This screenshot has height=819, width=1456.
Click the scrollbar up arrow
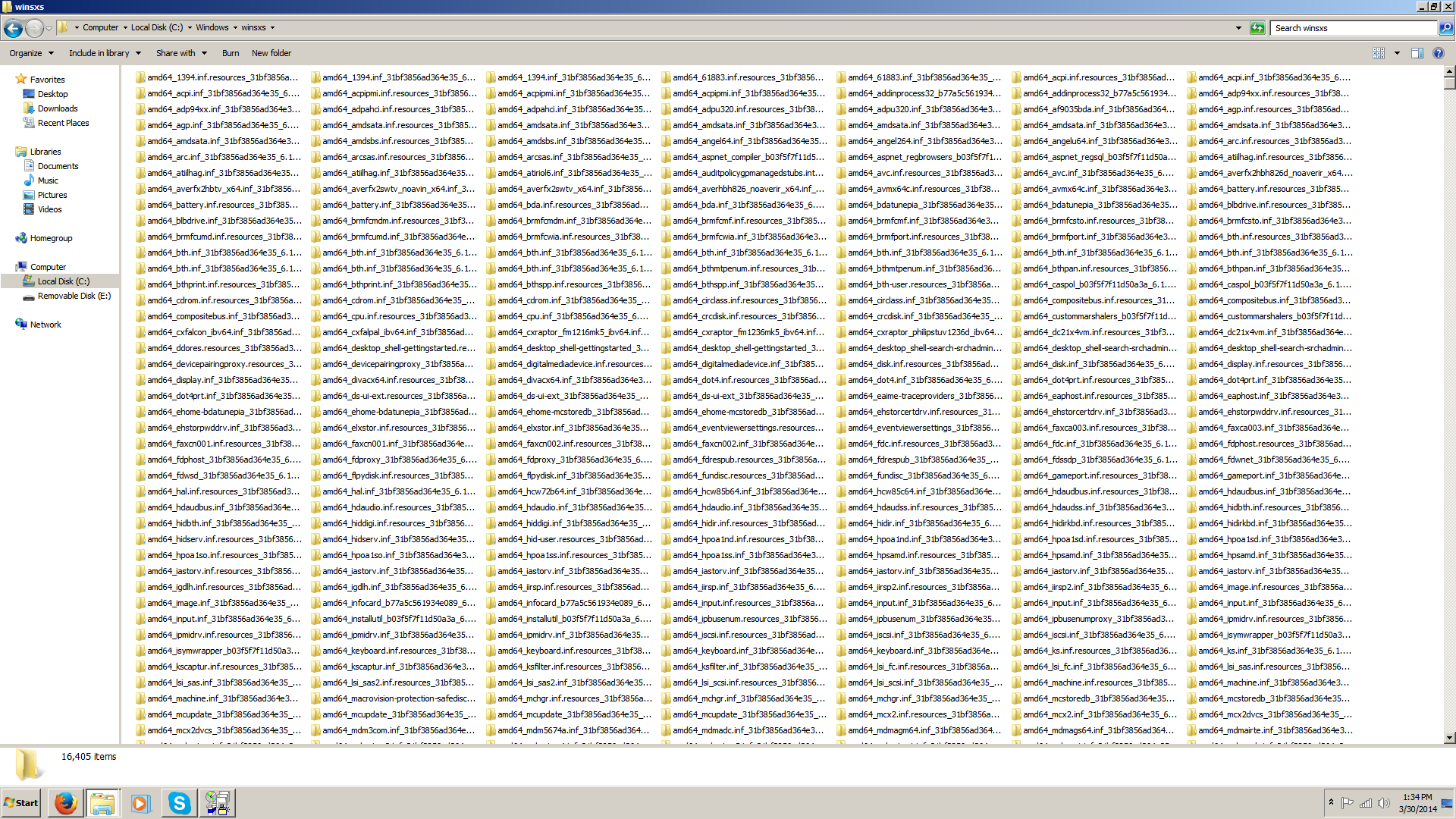point(1449,71)
